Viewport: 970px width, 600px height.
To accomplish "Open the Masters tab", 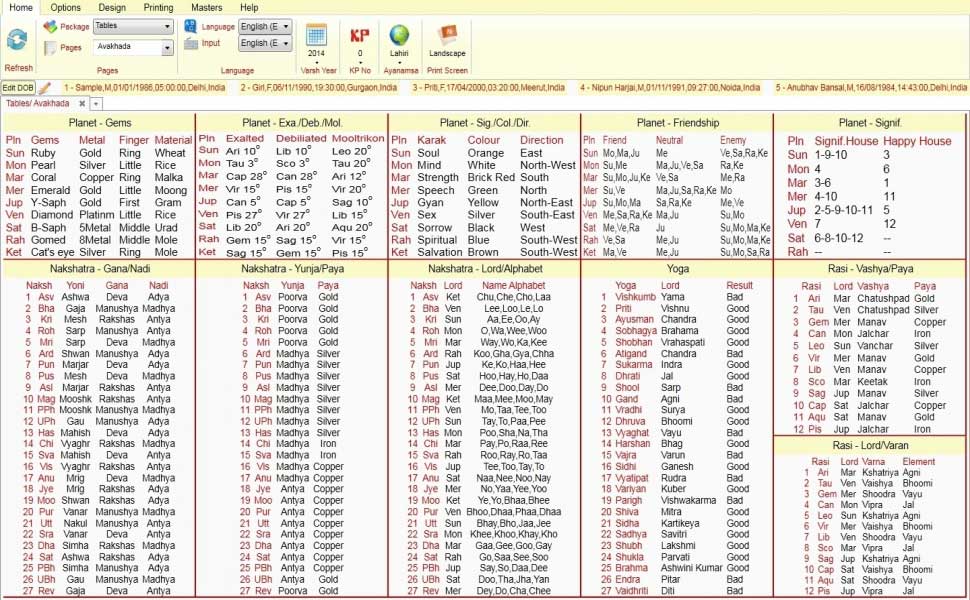I will click(207, 7).
